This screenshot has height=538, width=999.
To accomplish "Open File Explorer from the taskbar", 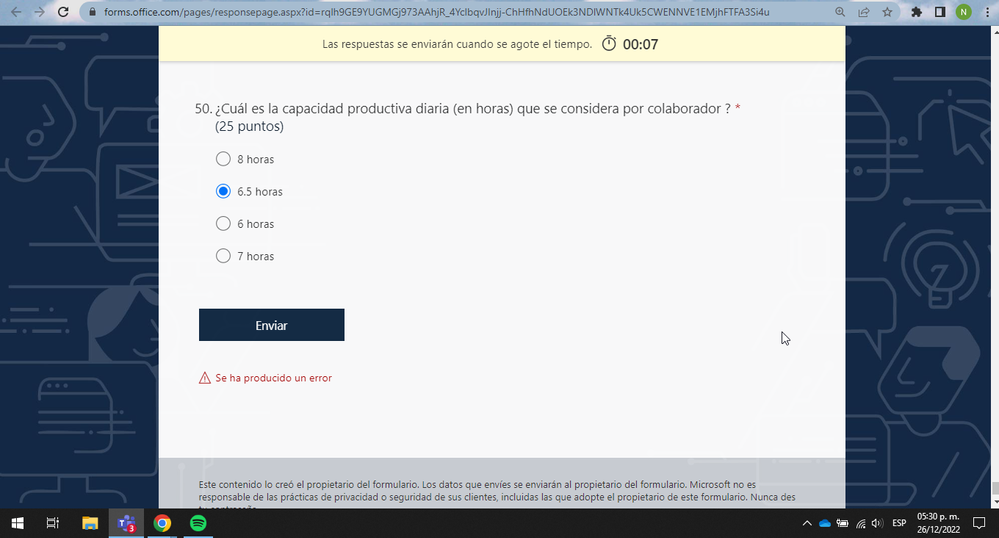I will pos(90,523).
